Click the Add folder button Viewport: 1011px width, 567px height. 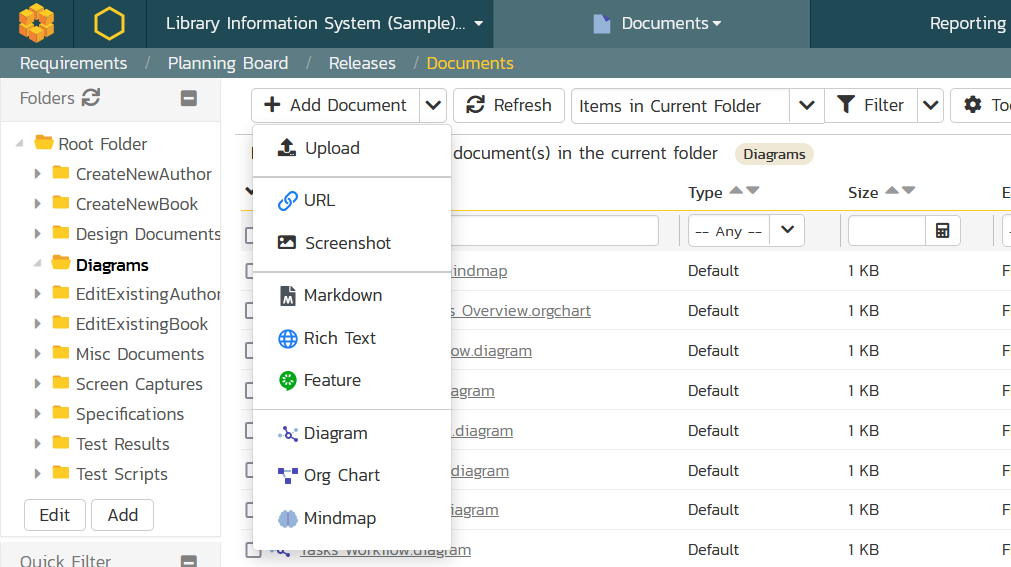tap(122, 515)
